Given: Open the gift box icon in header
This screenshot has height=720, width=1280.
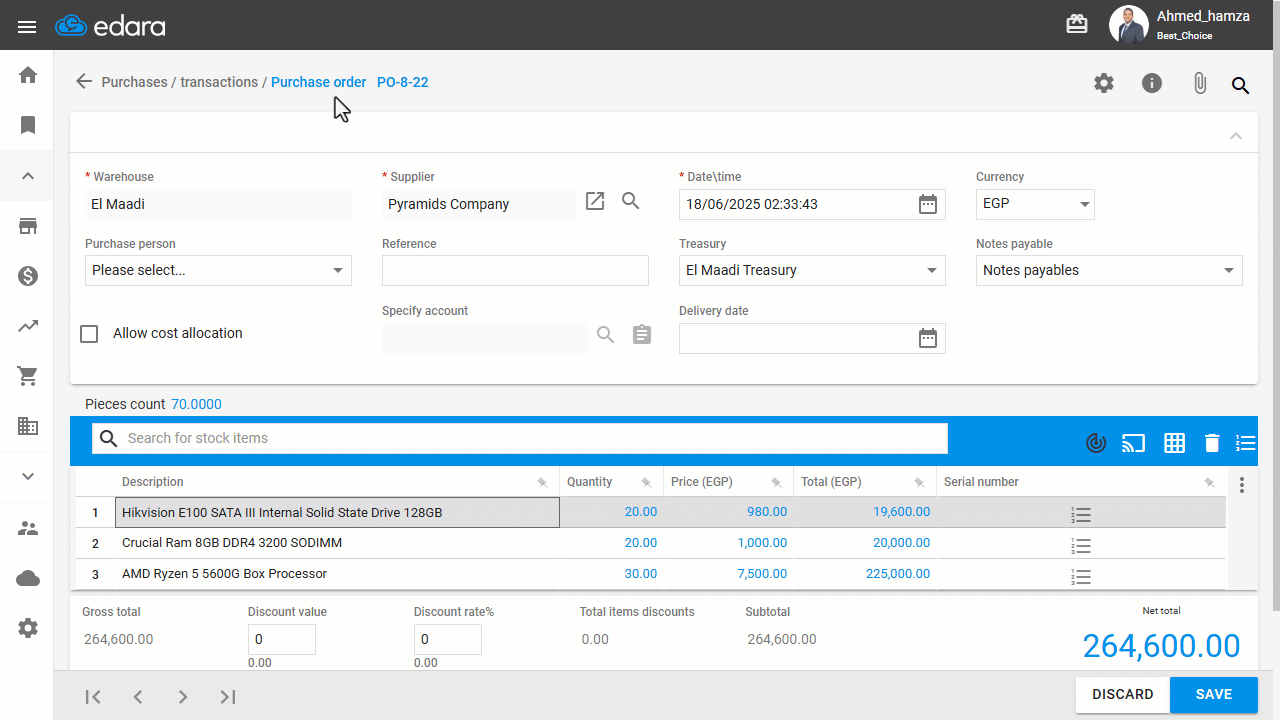Looking at the screenshot, I should click(1077, 25).
